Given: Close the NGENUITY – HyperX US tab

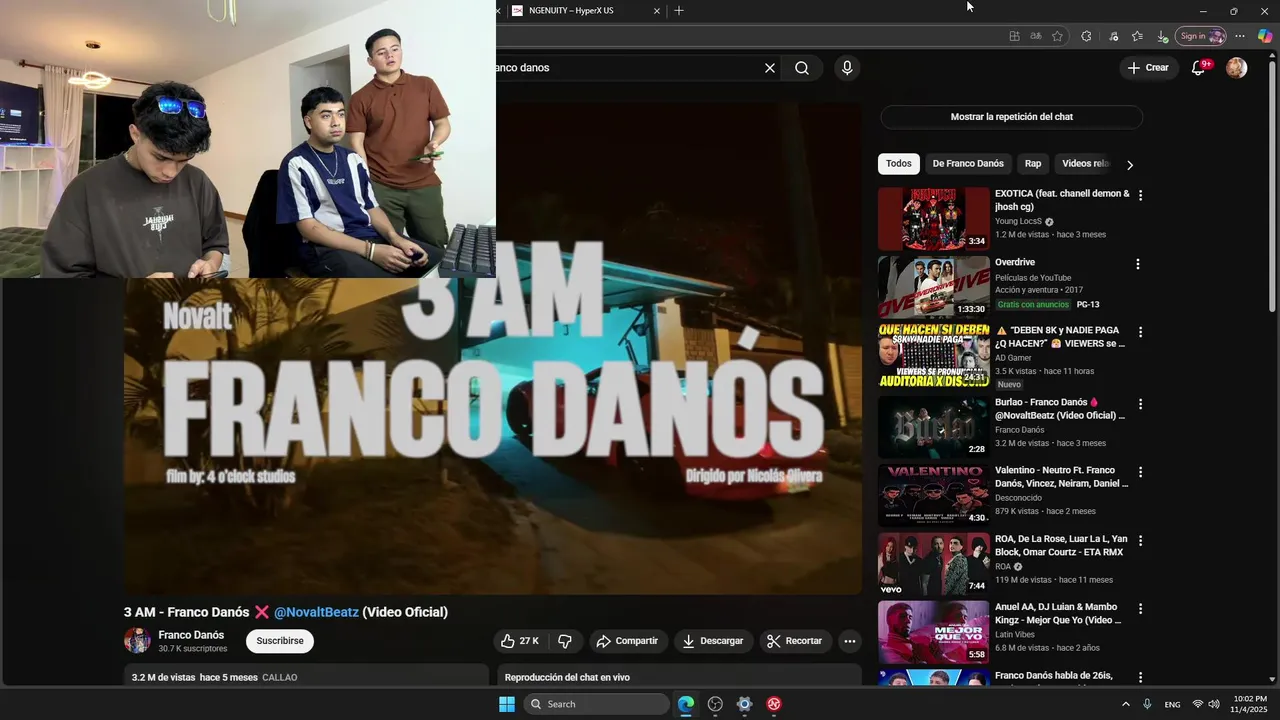Looking at the screenshot, I should (657, 10).
